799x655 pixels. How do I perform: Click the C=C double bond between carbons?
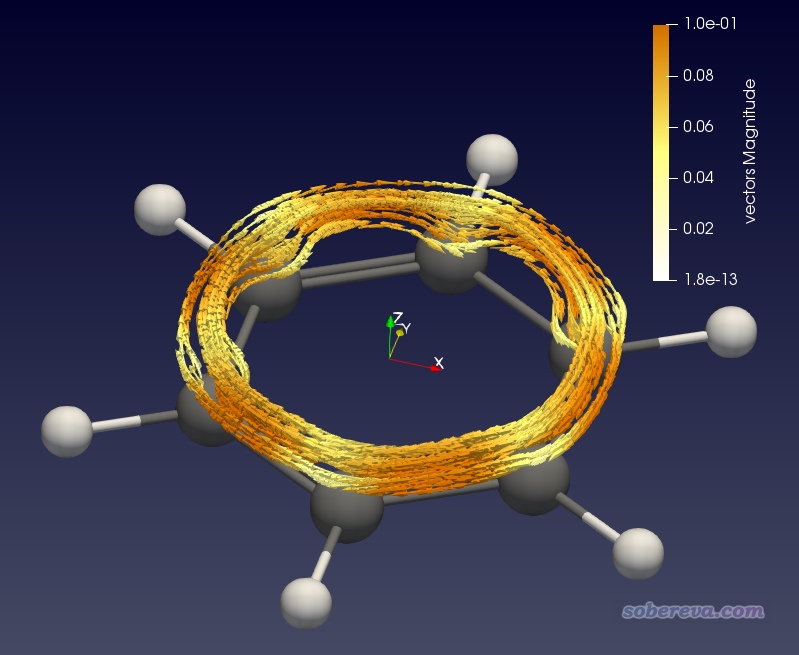coord(359,271)
